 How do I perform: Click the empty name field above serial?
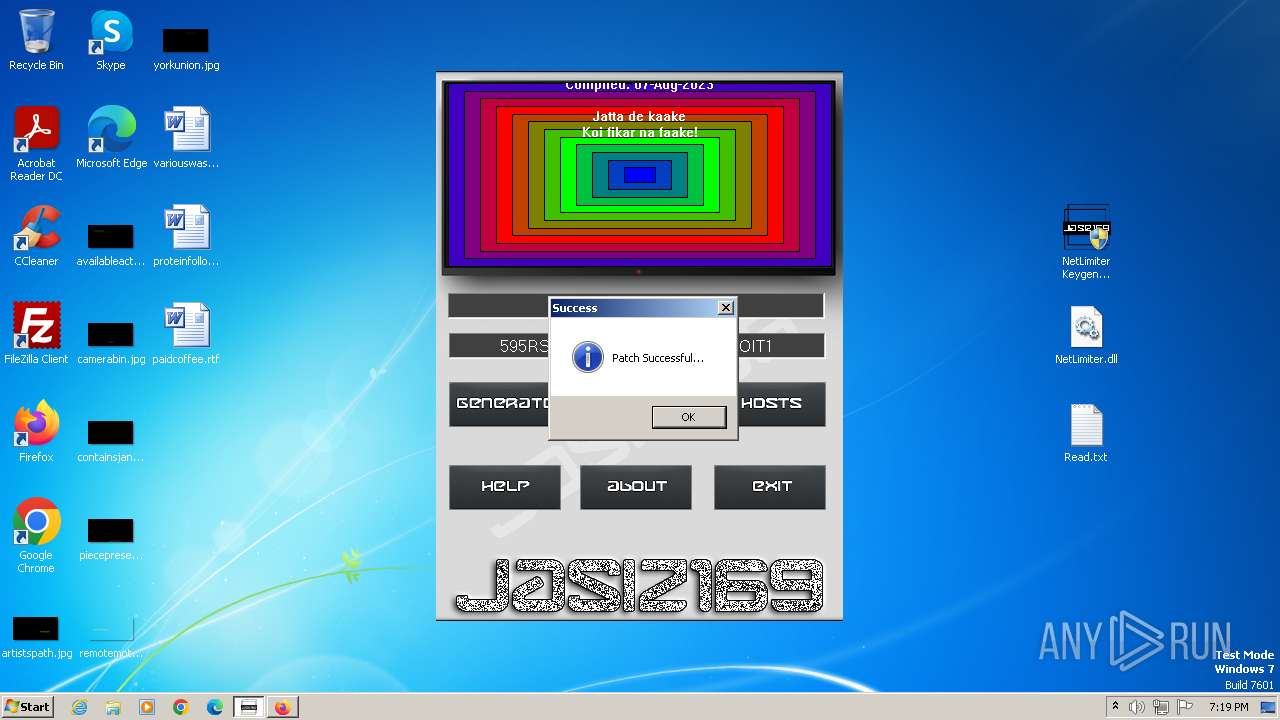tap(636, 305)
